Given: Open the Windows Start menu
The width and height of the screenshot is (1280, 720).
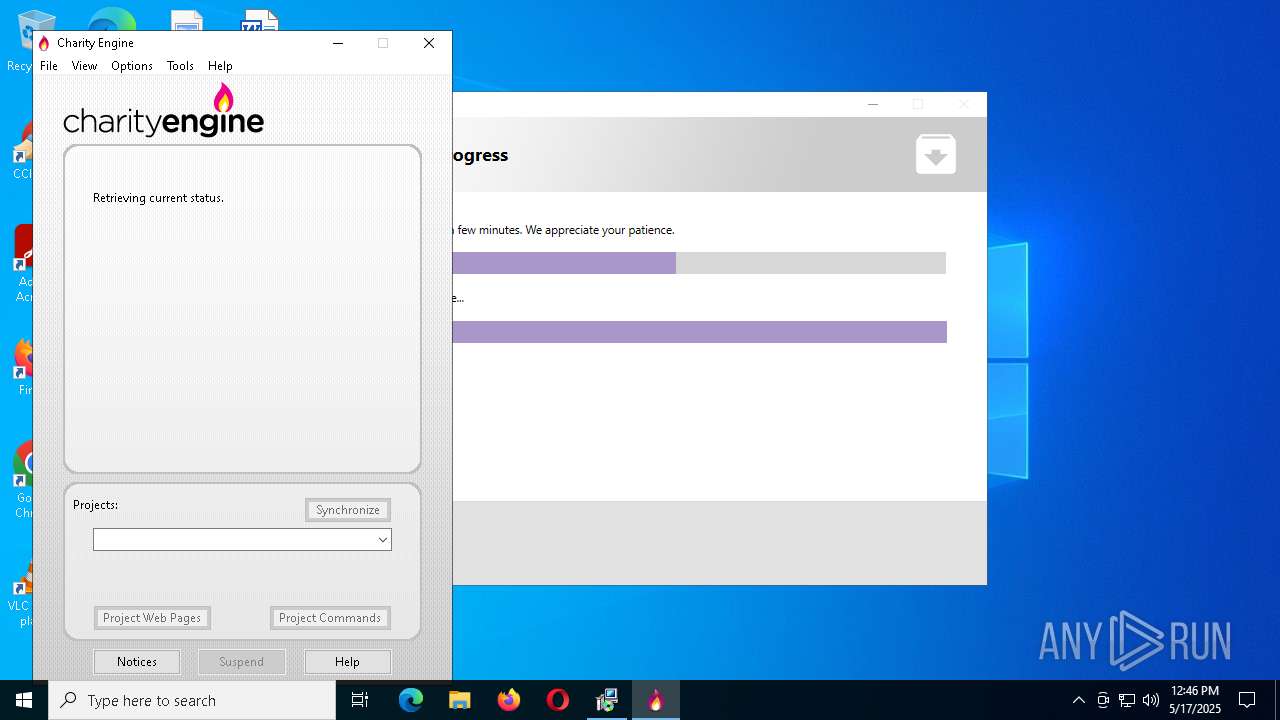Looking at the screenshot, I should pos(24,700).
